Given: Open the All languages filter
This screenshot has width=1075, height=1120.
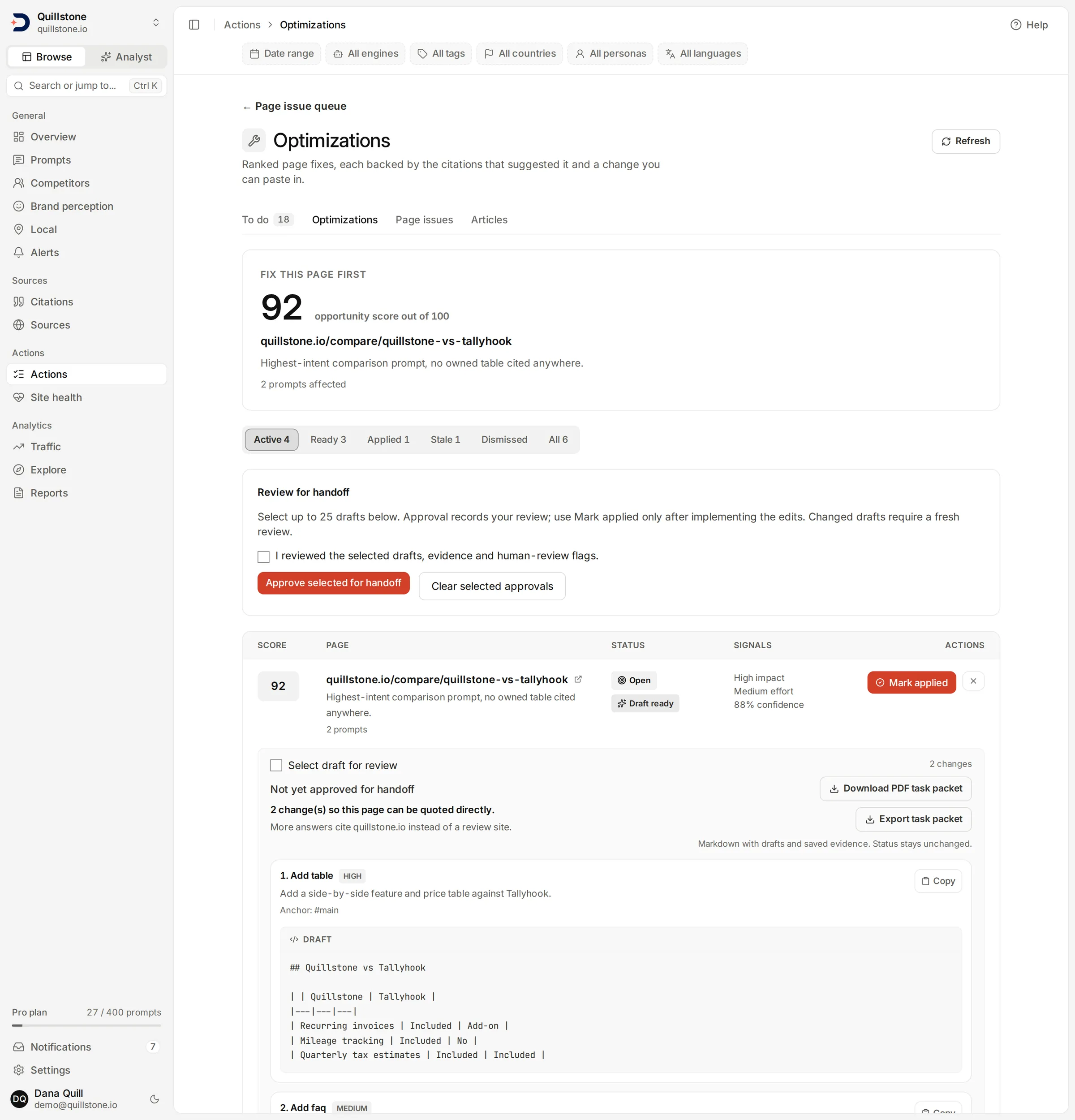Looking at the screenshot, I should (703, 53).
